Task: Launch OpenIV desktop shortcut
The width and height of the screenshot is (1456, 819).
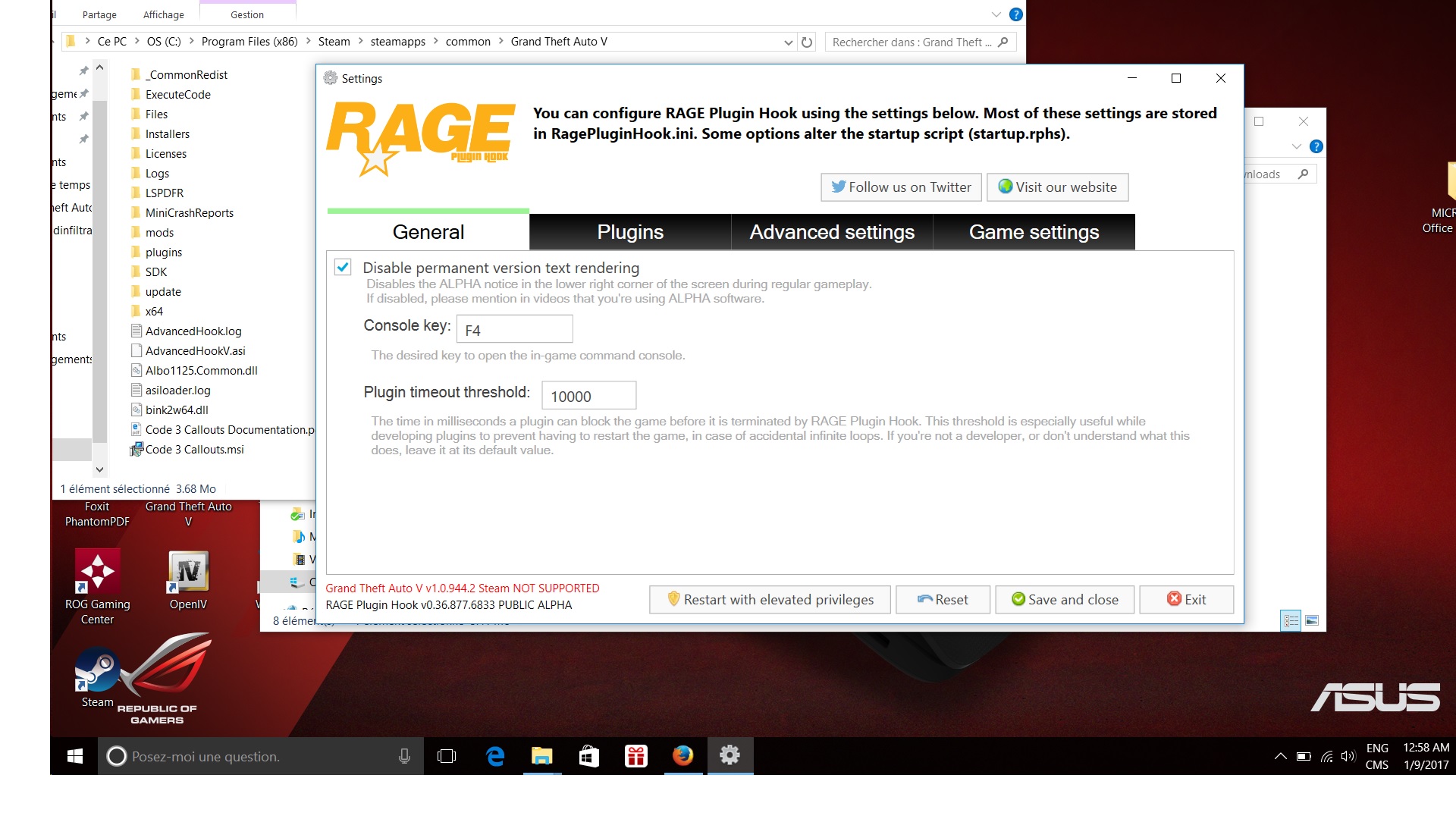Action: [x=188, y=571]
